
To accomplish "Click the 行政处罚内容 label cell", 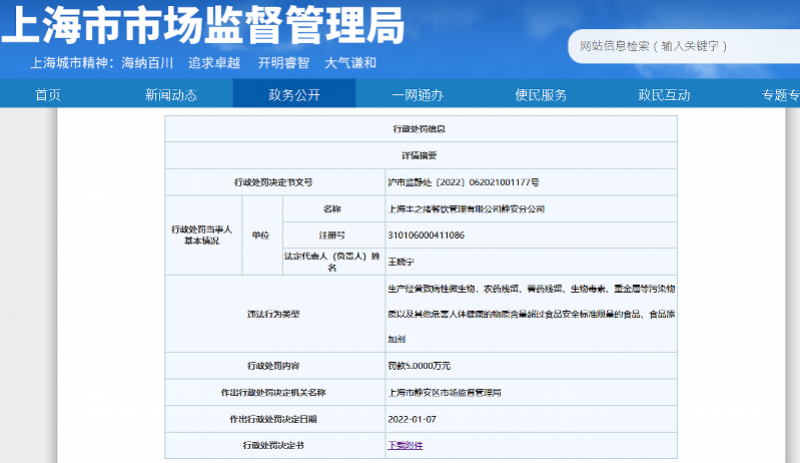I will point(274,366).
